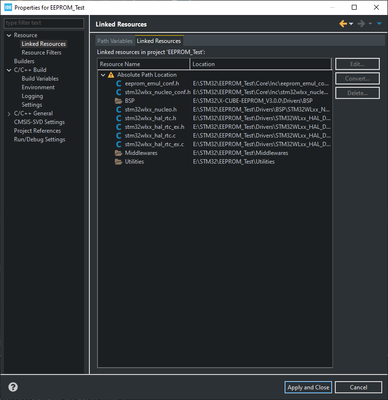Image resolution: width=388 pixels, height=400 pixels.
Task: Open the help question mark icon
Action: 13,387
